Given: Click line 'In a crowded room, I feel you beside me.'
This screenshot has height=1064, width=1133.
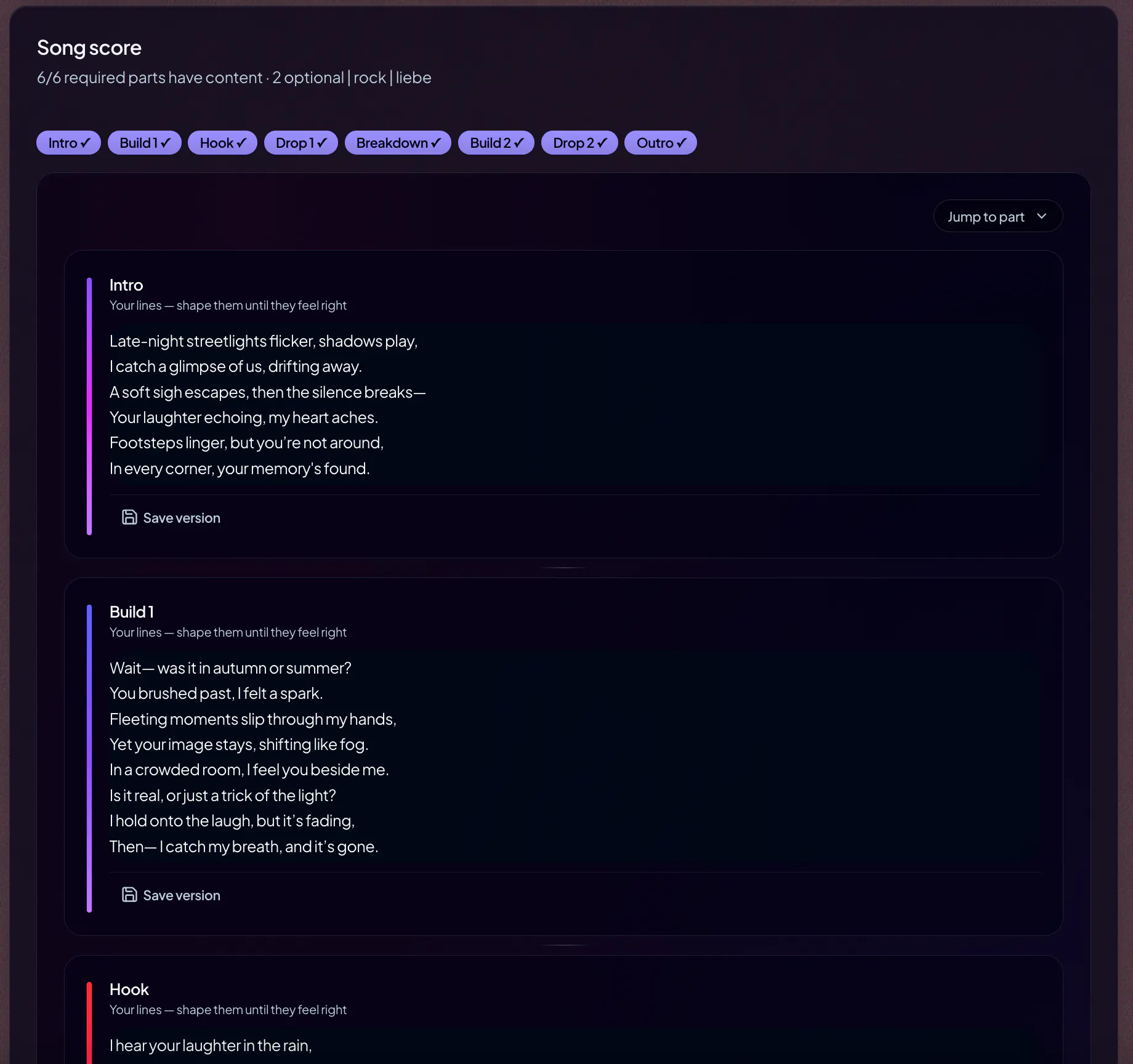Looking at the screenshot, I should [x=249, y=770].
